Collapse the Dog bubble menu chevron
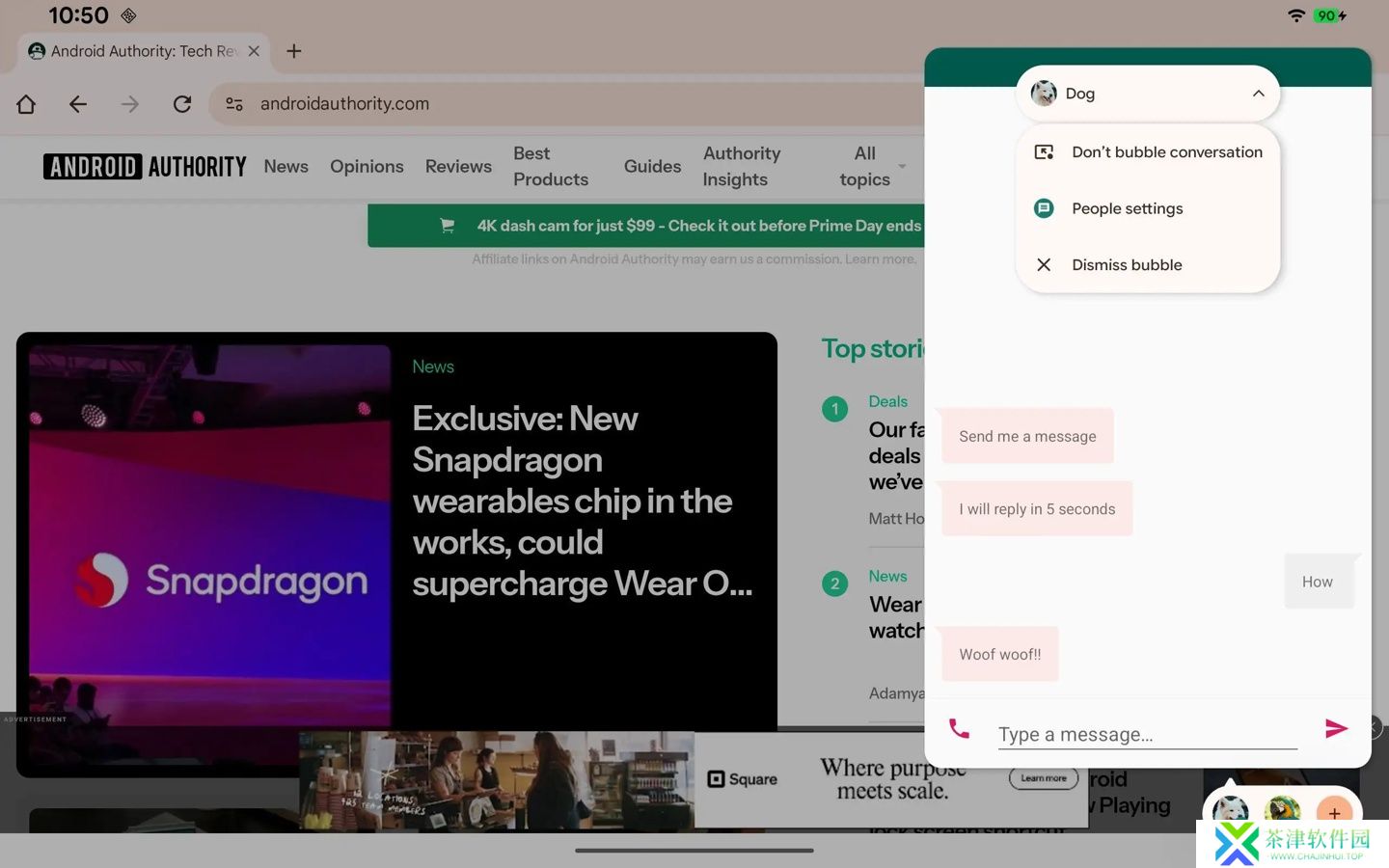This screenshot has height=868, width=1389. coord(1258,94)
